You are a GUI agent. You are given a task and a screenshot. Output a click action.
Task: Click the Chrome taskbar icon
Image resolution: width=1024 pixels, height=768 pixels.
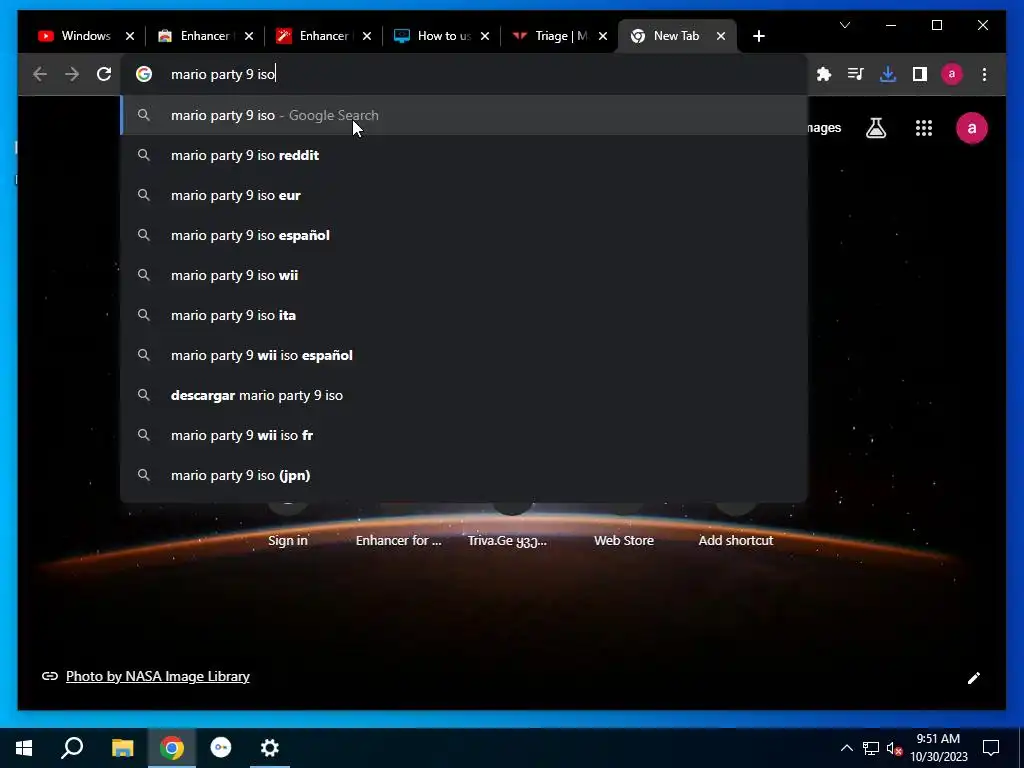(x=172, y=748)
